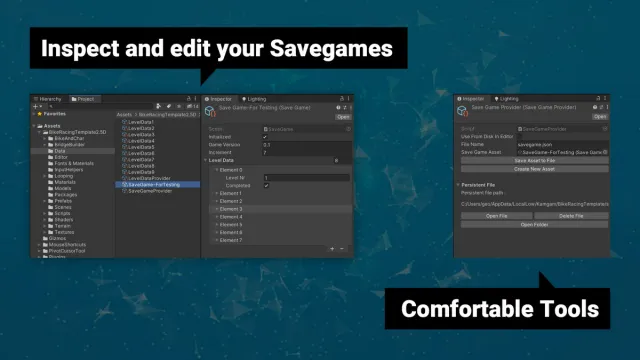Click object picker beside SaveGameProvider script field
The height and width of the screenshot is (360, 640).
pyautogui.click(x=605, y=129)
